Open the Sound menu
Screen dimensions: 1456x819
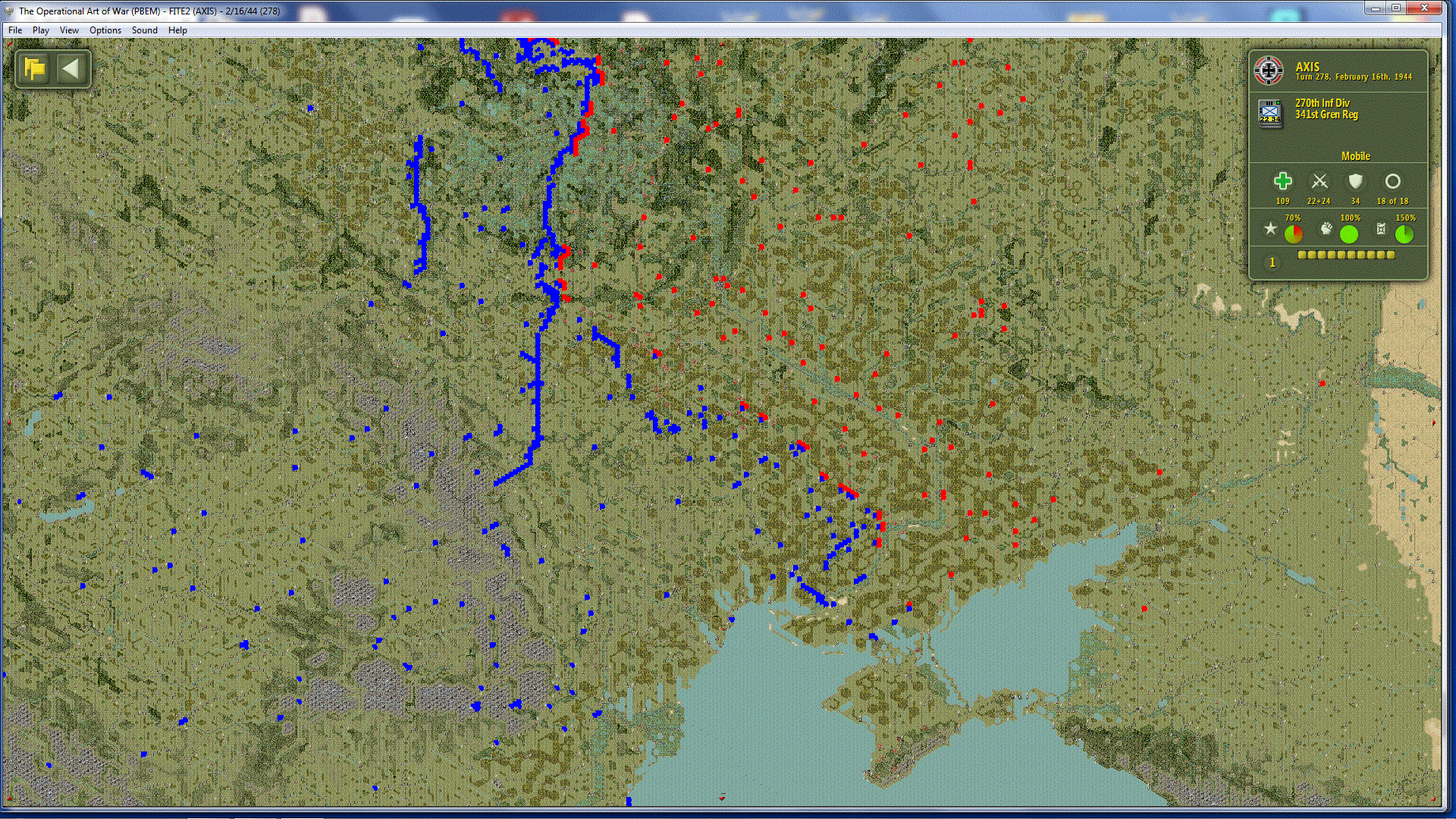(145, 30)
